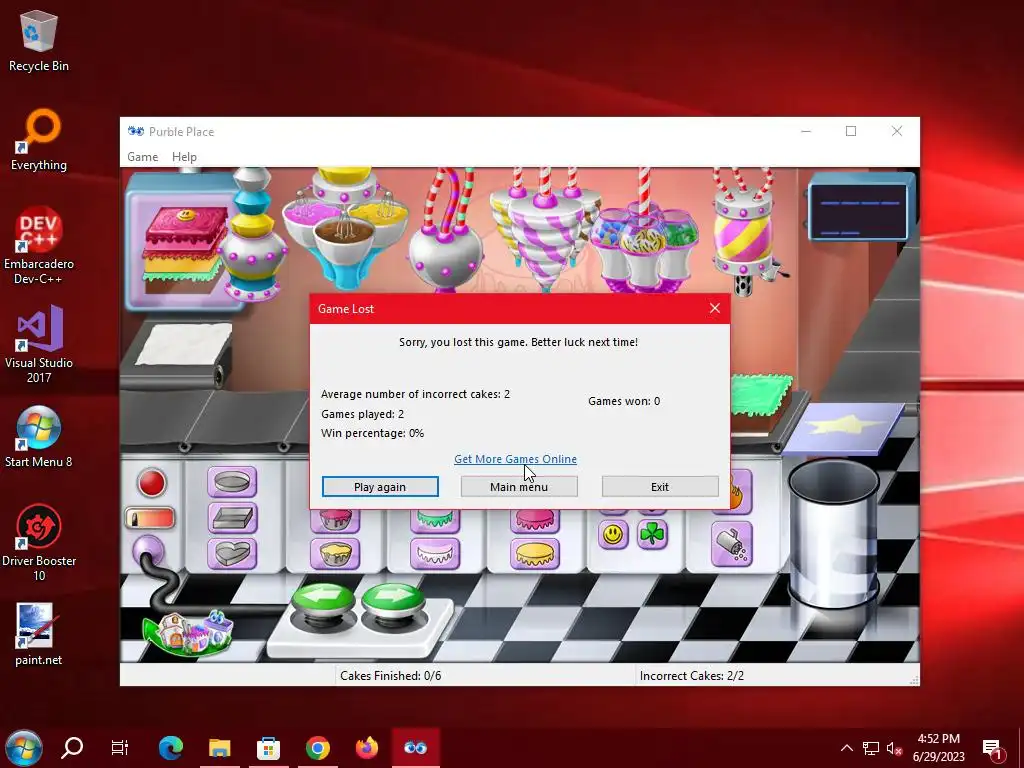Select the heart-shaped cake pan

point(232,553)
